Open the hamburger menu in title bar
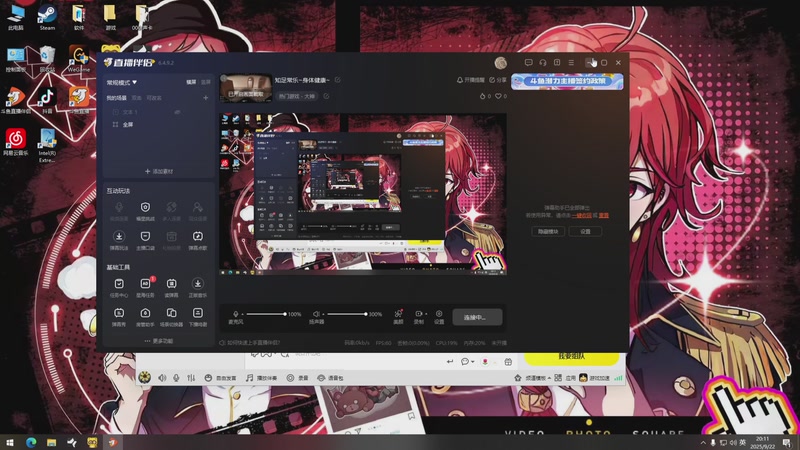The width and height of the screenshot is (800, 450). [571, 62]
